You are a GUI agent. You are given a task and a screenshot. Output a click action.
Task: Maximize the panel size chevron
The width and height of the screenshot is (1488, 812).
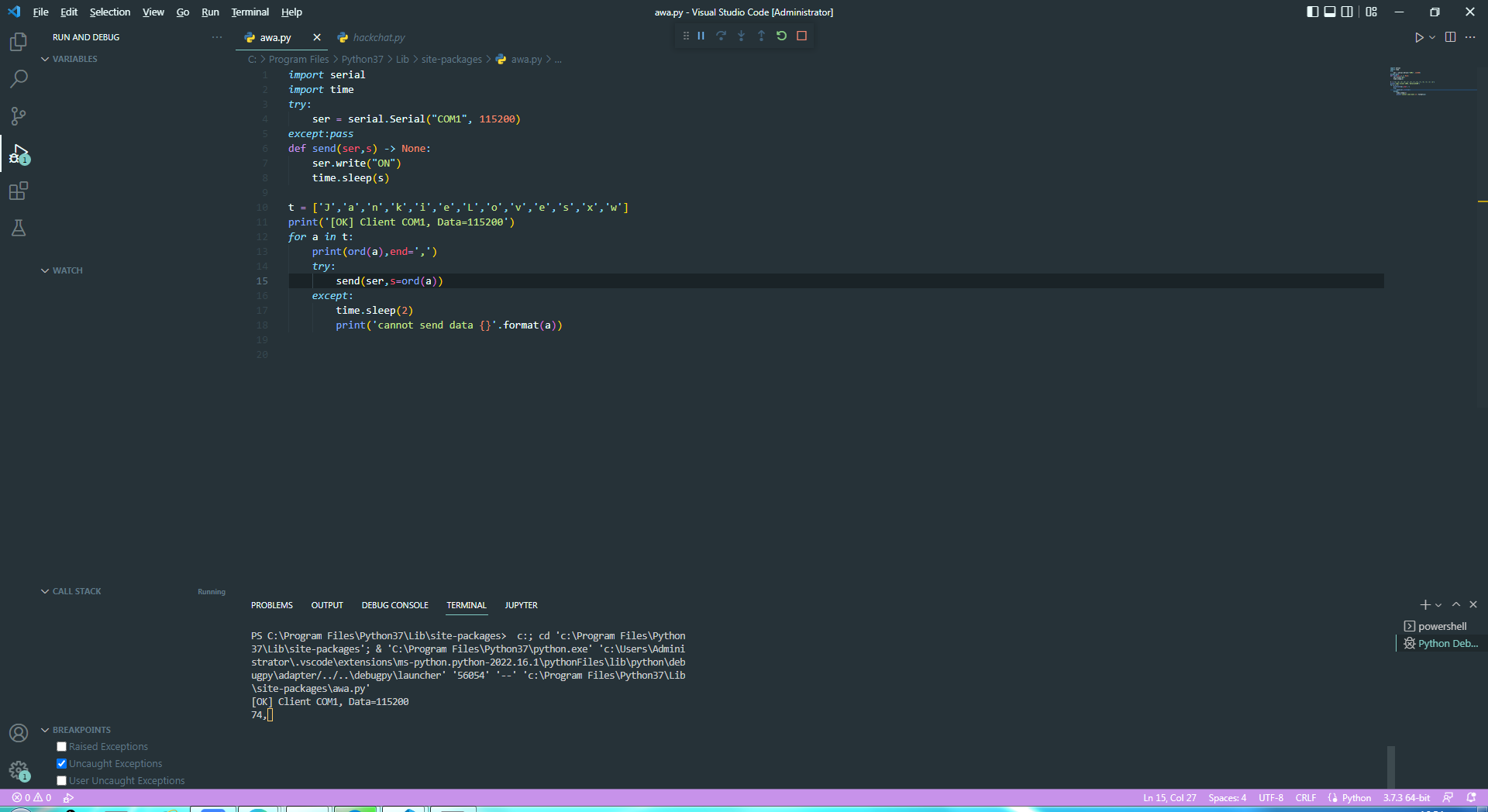coord(1456,605)
